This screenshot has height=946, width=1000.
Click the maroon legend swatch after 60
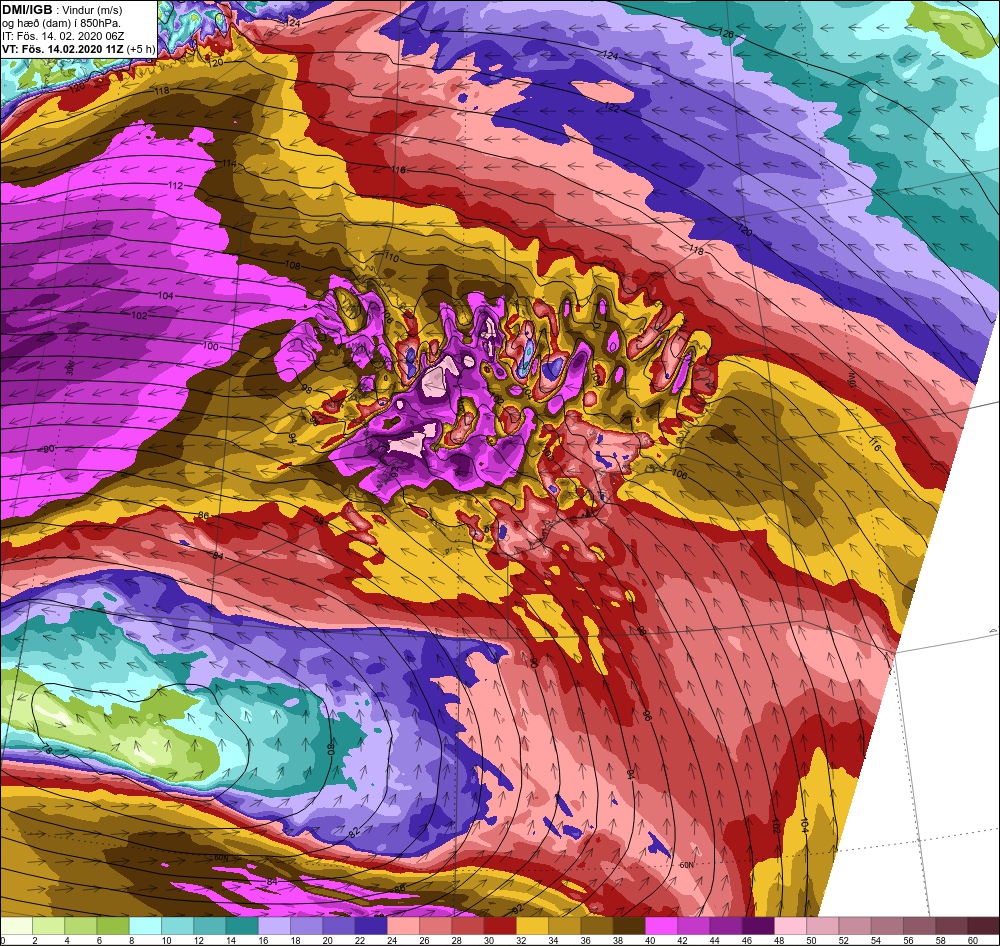click(x=983, y=926)
